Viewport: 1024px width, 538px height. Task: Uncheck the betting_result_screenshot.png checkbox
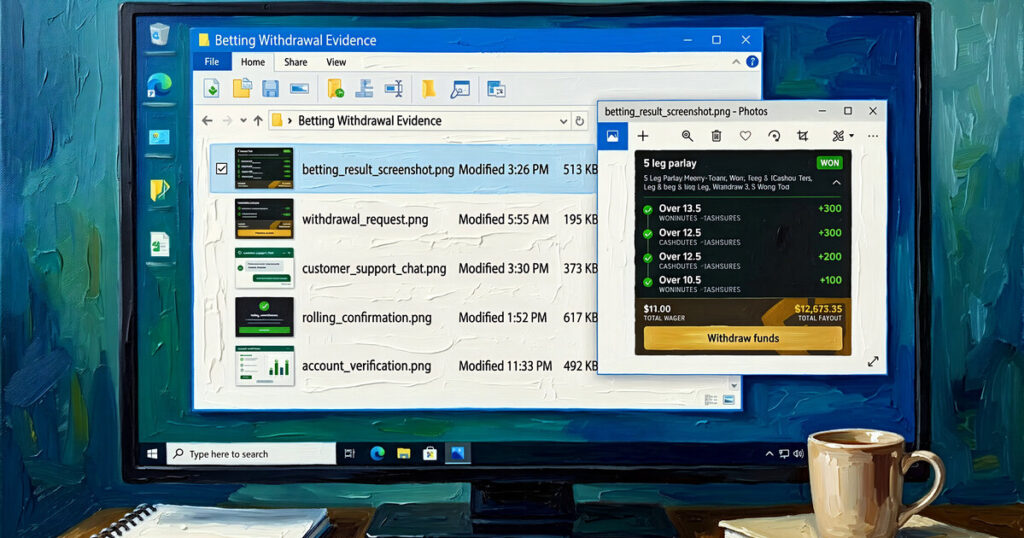coord(221,168)
